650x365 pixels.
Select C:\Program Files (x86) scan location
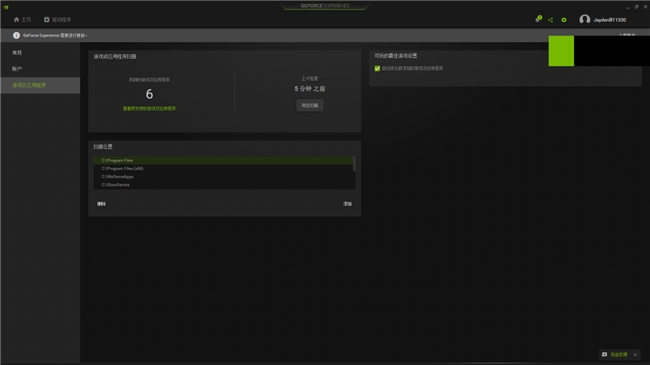tap(223, 168)
